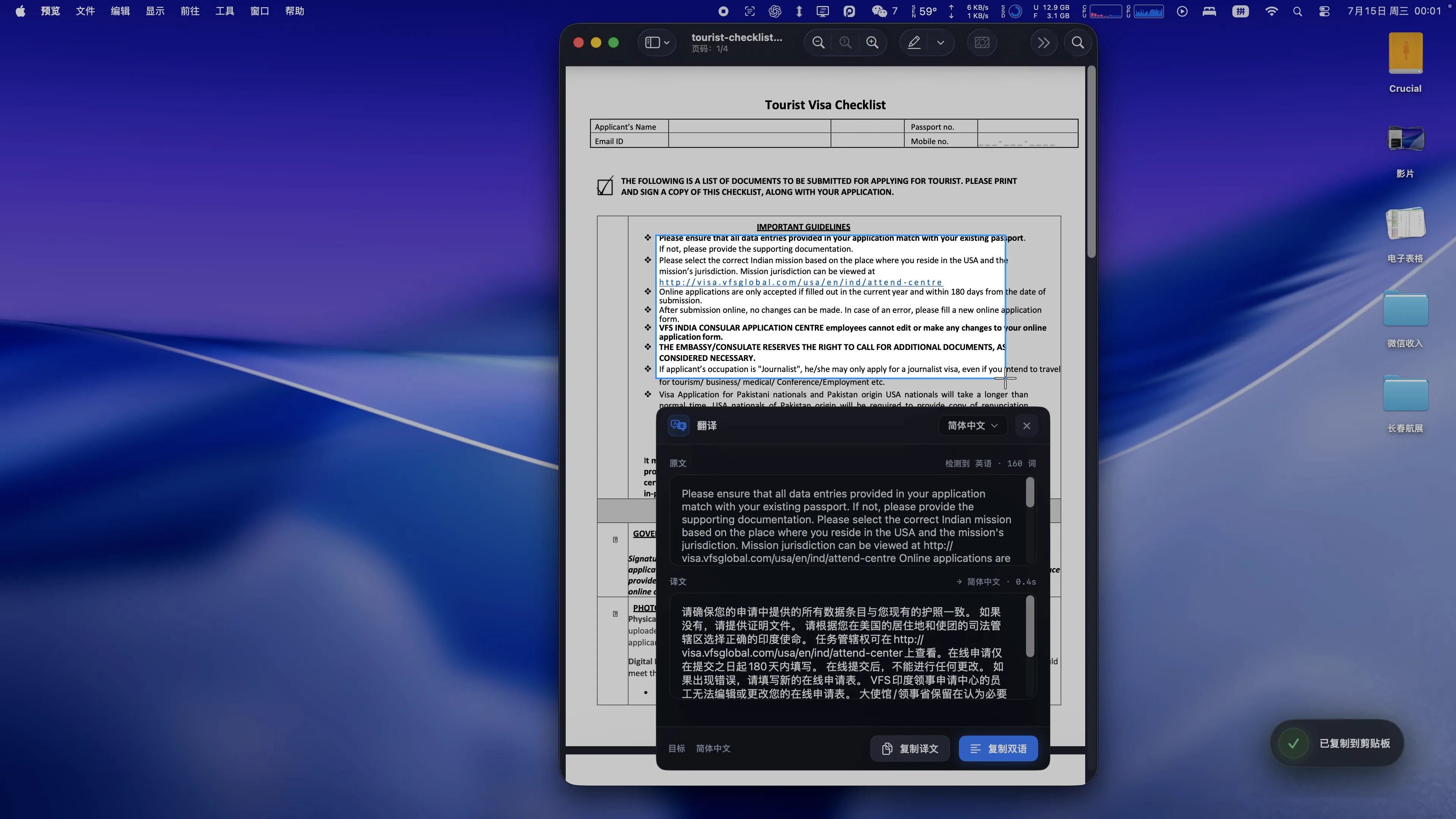
Task: Open the 帮助 menu
Action: (x=295, y=11)
